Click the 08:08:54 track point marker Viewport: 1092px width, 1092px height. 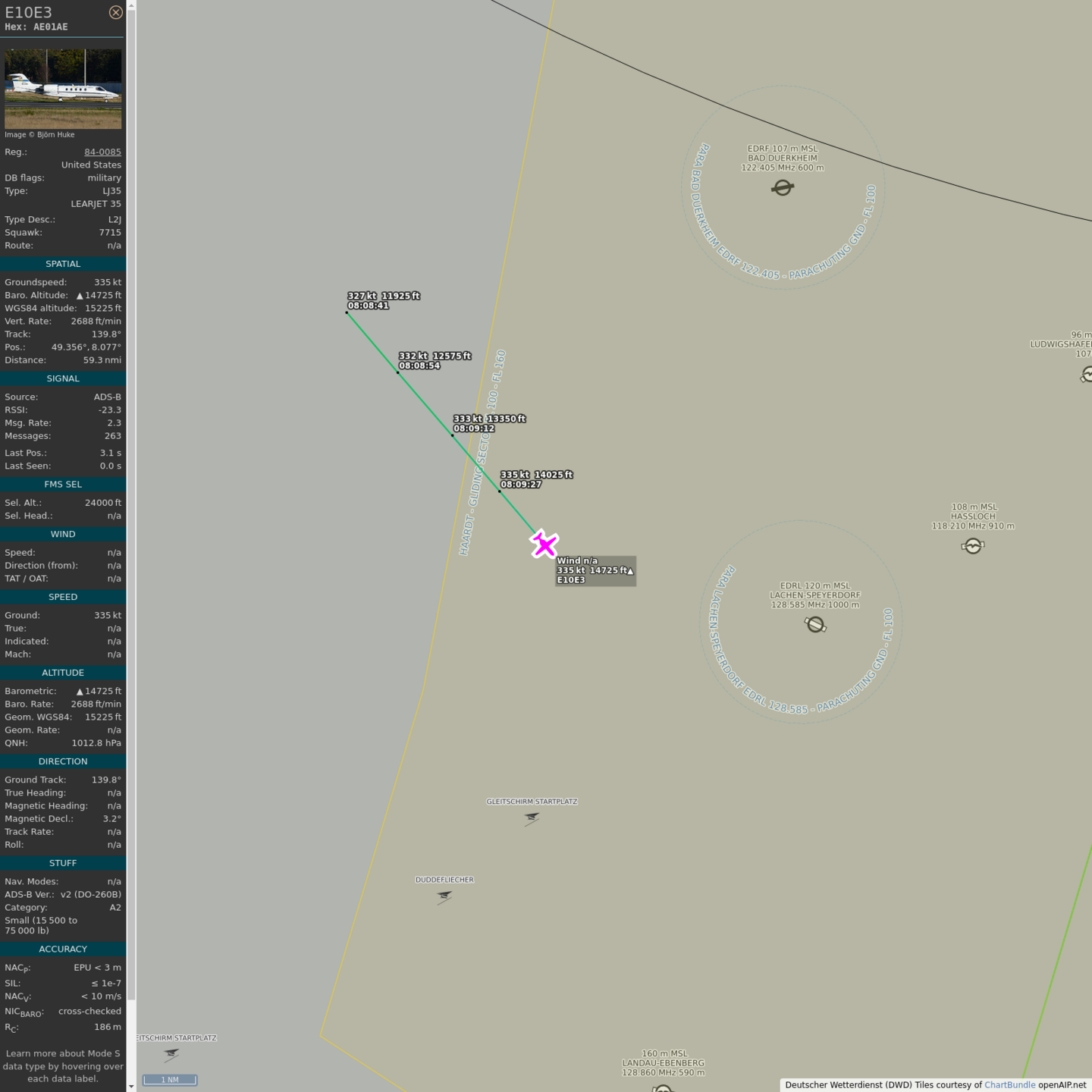[x=397, y=372]
